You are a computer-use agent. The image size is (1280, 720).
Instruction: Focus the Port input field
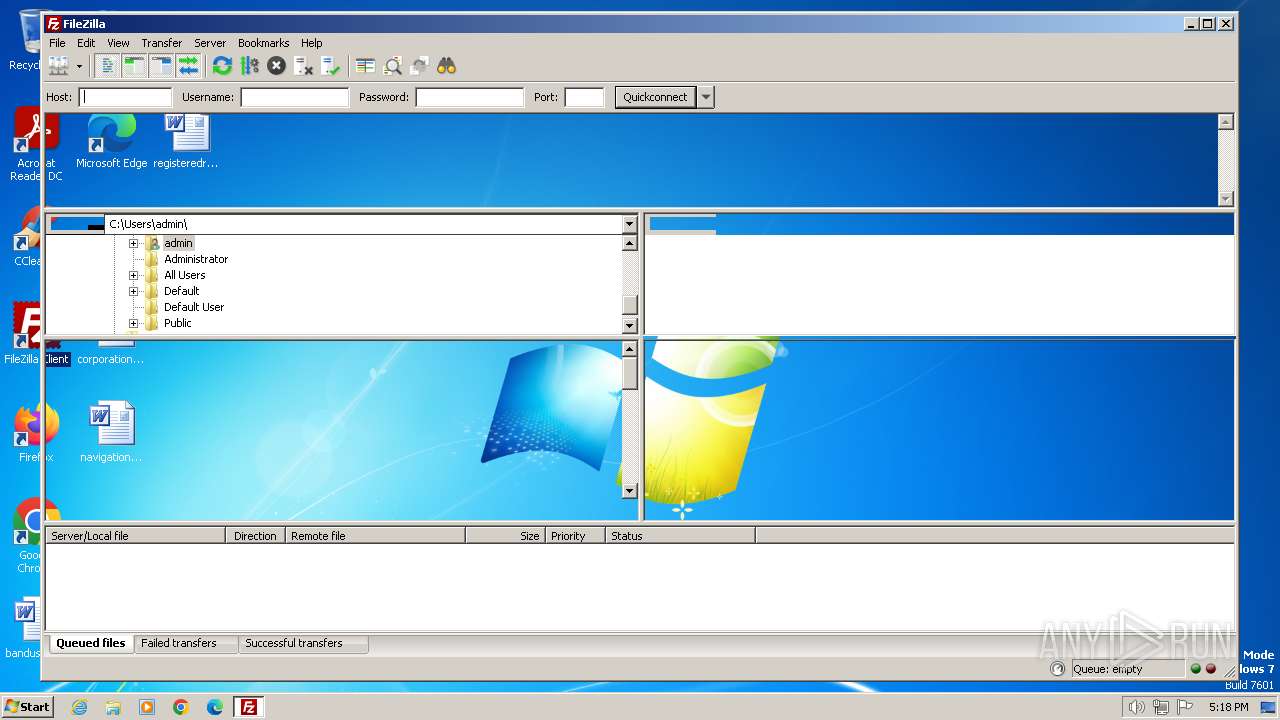point(584,97)
